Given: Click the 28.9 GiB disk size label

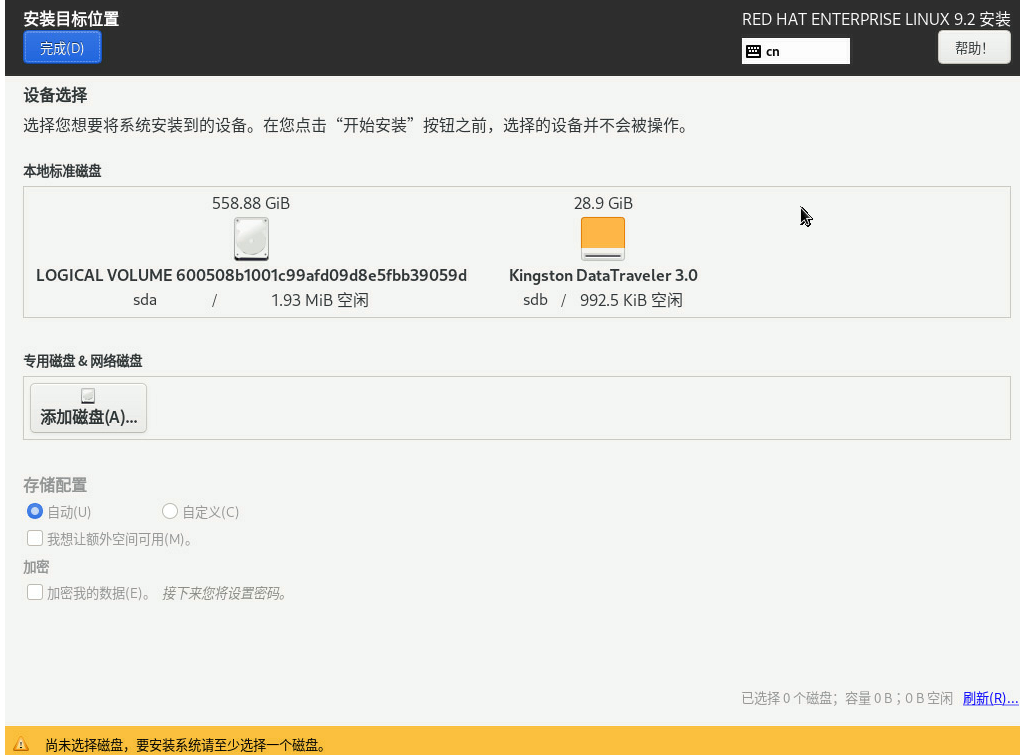Looking at the screenshot, I should pyautogui.click(x=603, y=203).
